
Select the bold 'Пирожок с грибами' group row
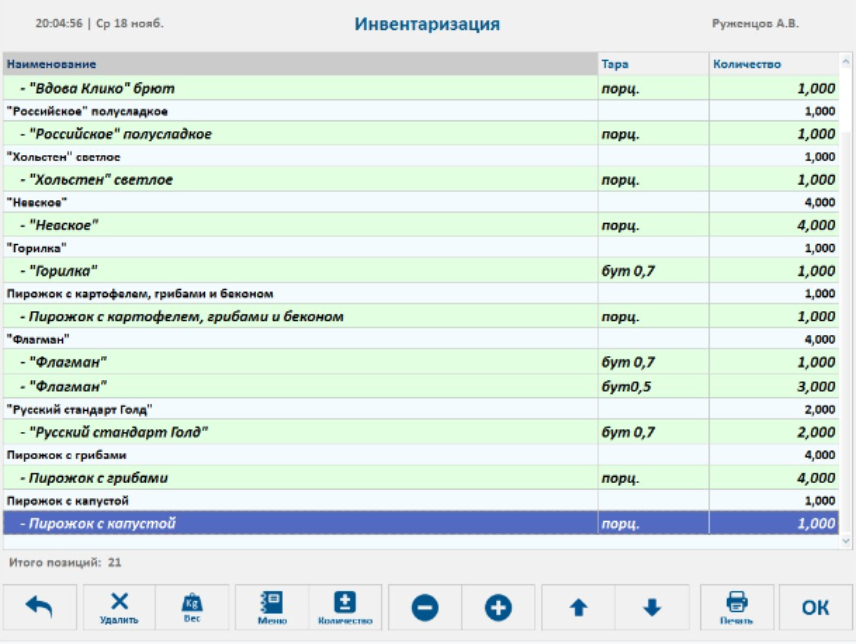pos(421,455)
